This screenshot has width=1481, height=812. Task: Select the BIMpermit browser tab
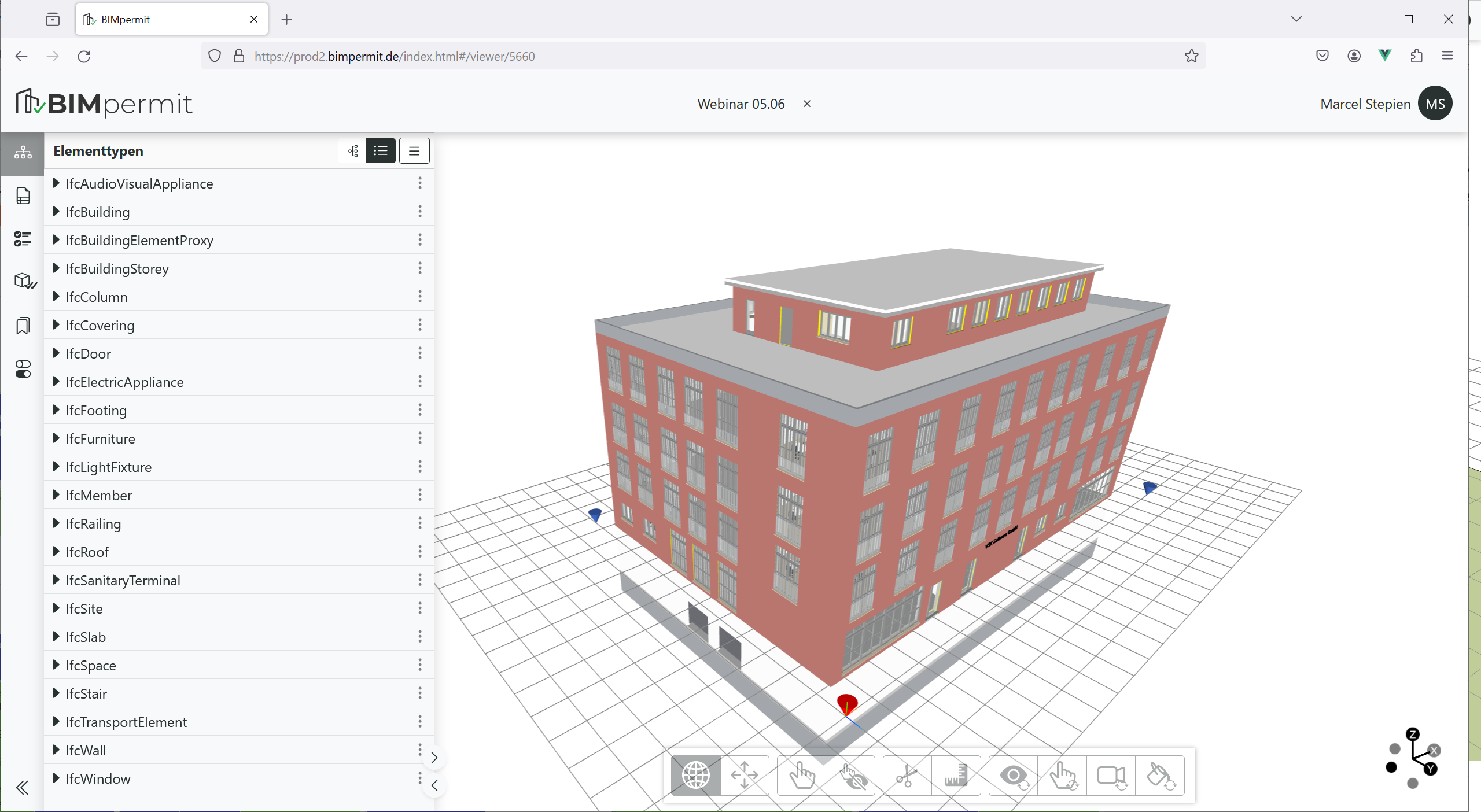point(172,20)
